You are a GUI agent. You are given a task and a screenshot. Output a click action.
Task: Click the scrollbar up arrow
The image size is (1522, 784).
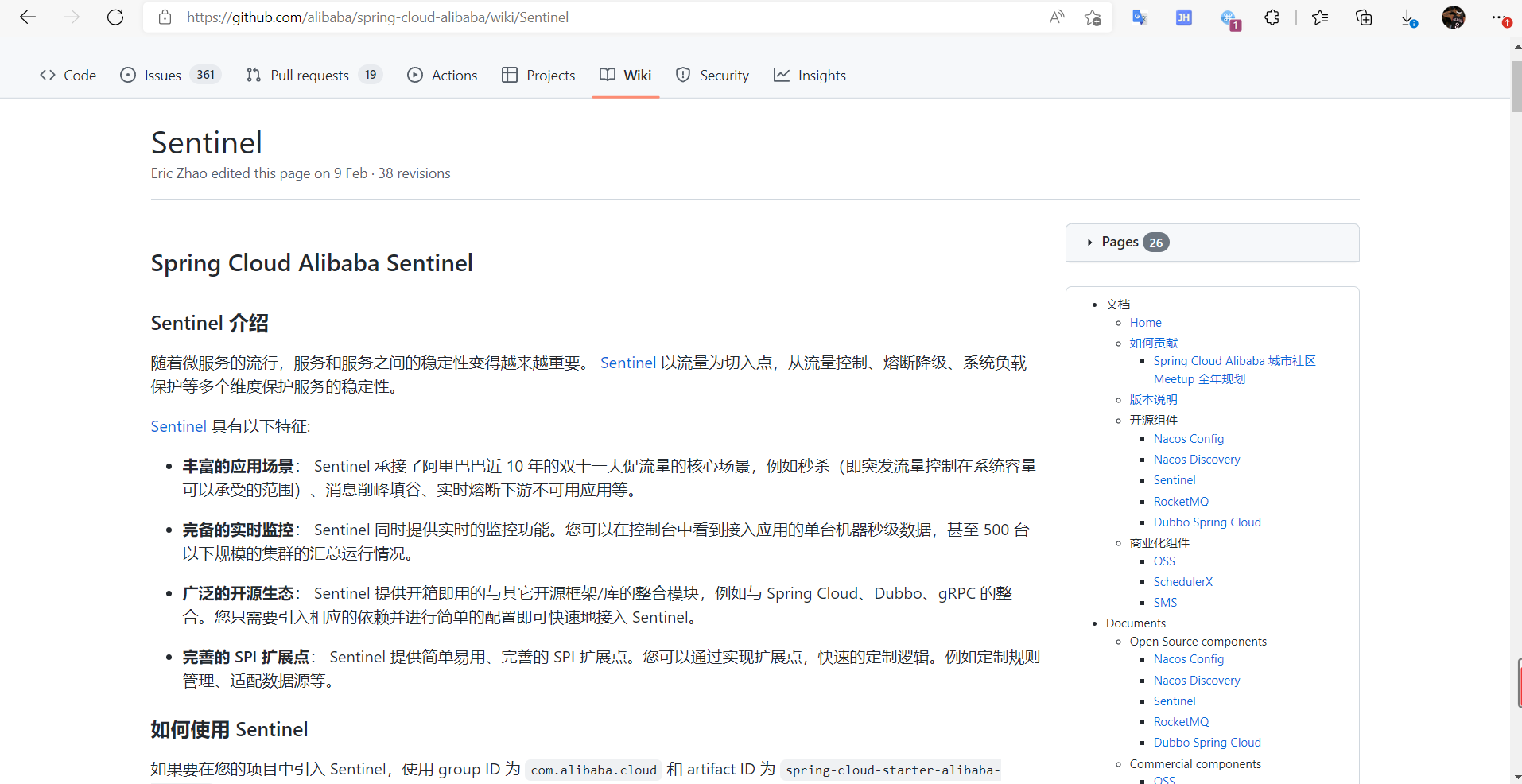(x=1516, y=46)
